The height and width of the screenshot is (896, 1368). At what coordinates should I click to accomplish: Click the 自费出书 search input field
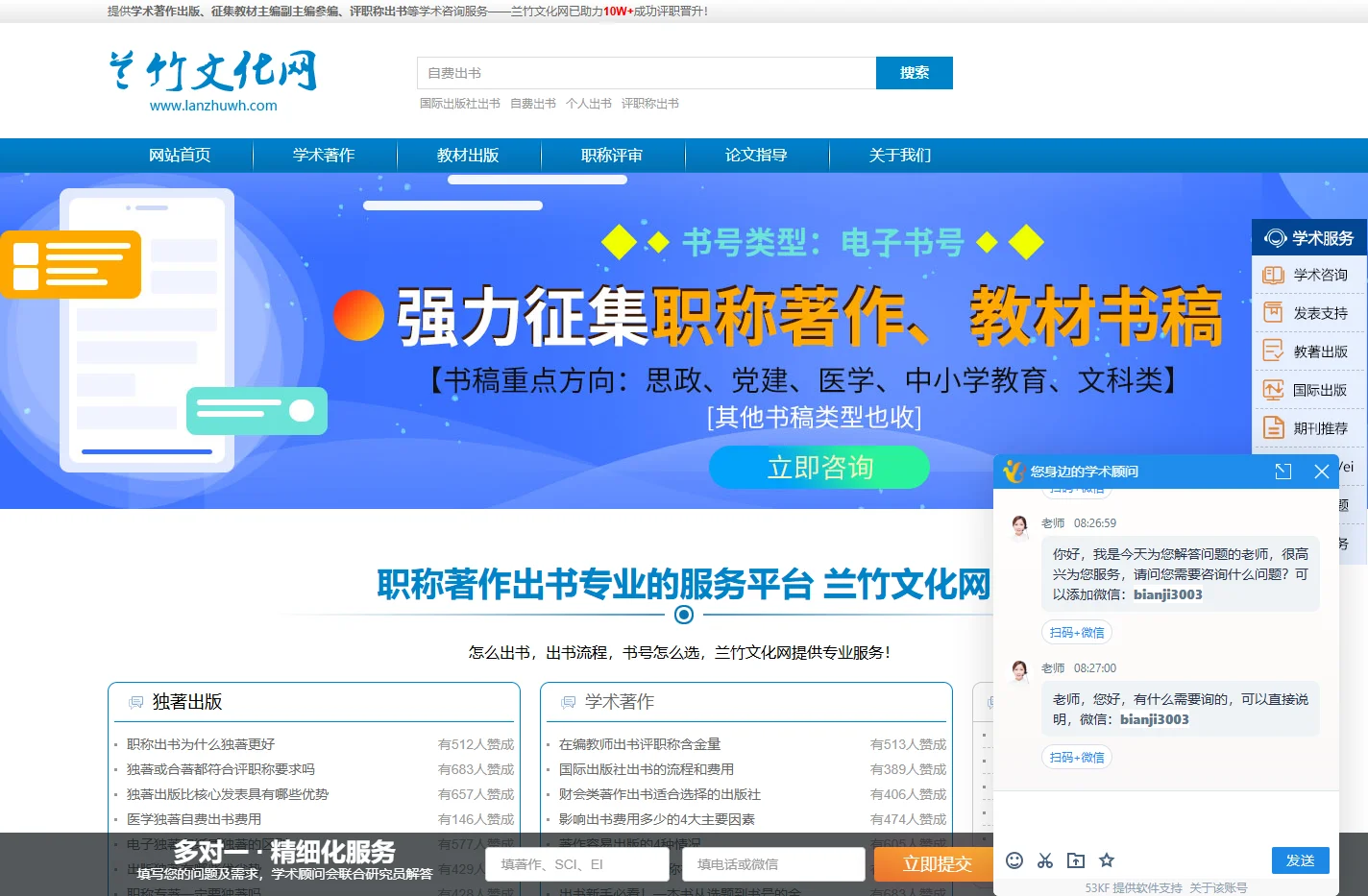click(x=647, y=73)
